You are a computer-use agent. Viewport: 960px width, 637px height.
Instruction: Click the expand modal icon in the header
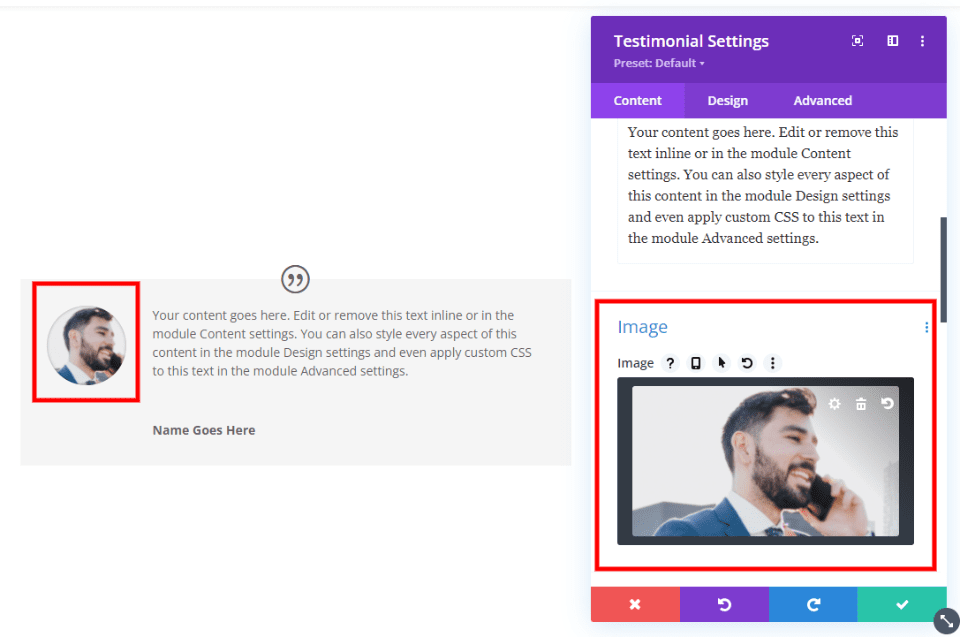[857, 40]
